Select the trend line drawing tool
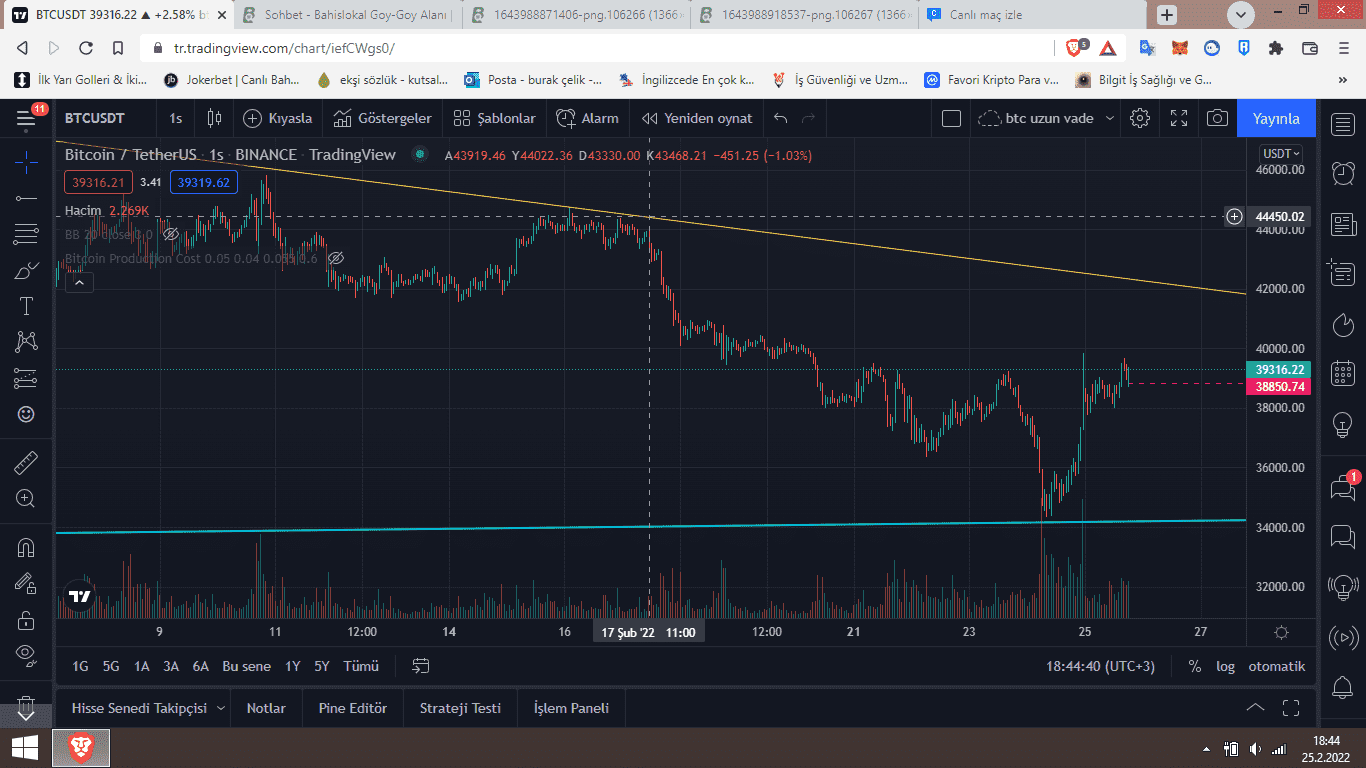Image resolution: width=1366 pixels, height=768 pixels. [x=26, y=198]
